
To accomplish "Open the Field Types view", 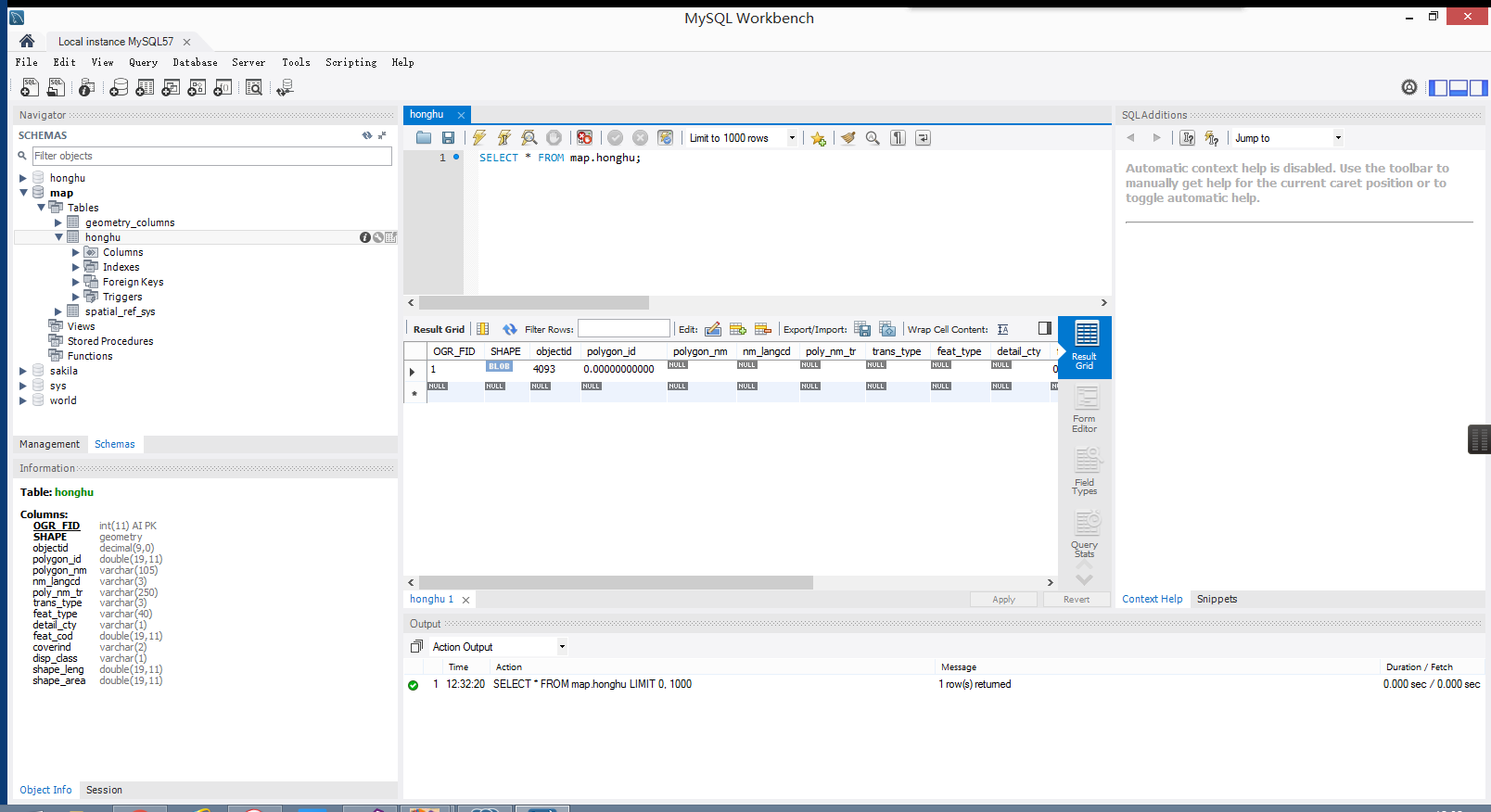I will coord(1084,472).
